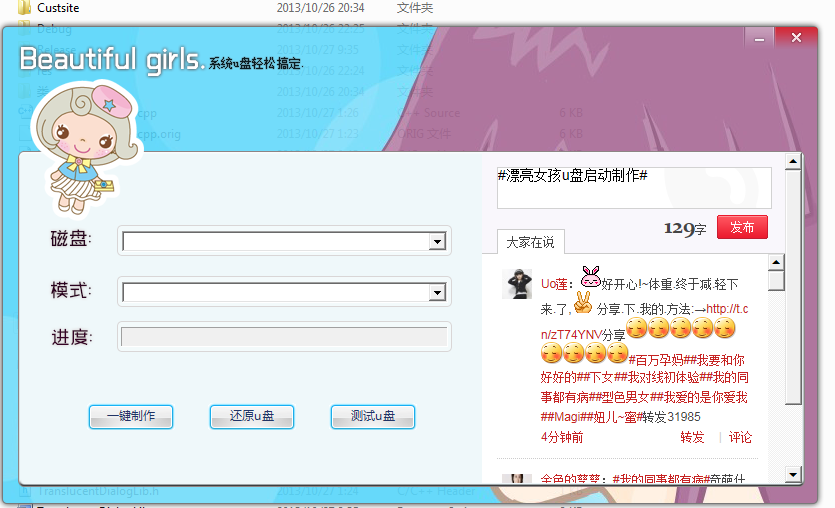Close the Beautiful girls window
Image resolution: width=835 pixels, height=508 pixels.
coord(796,38)
